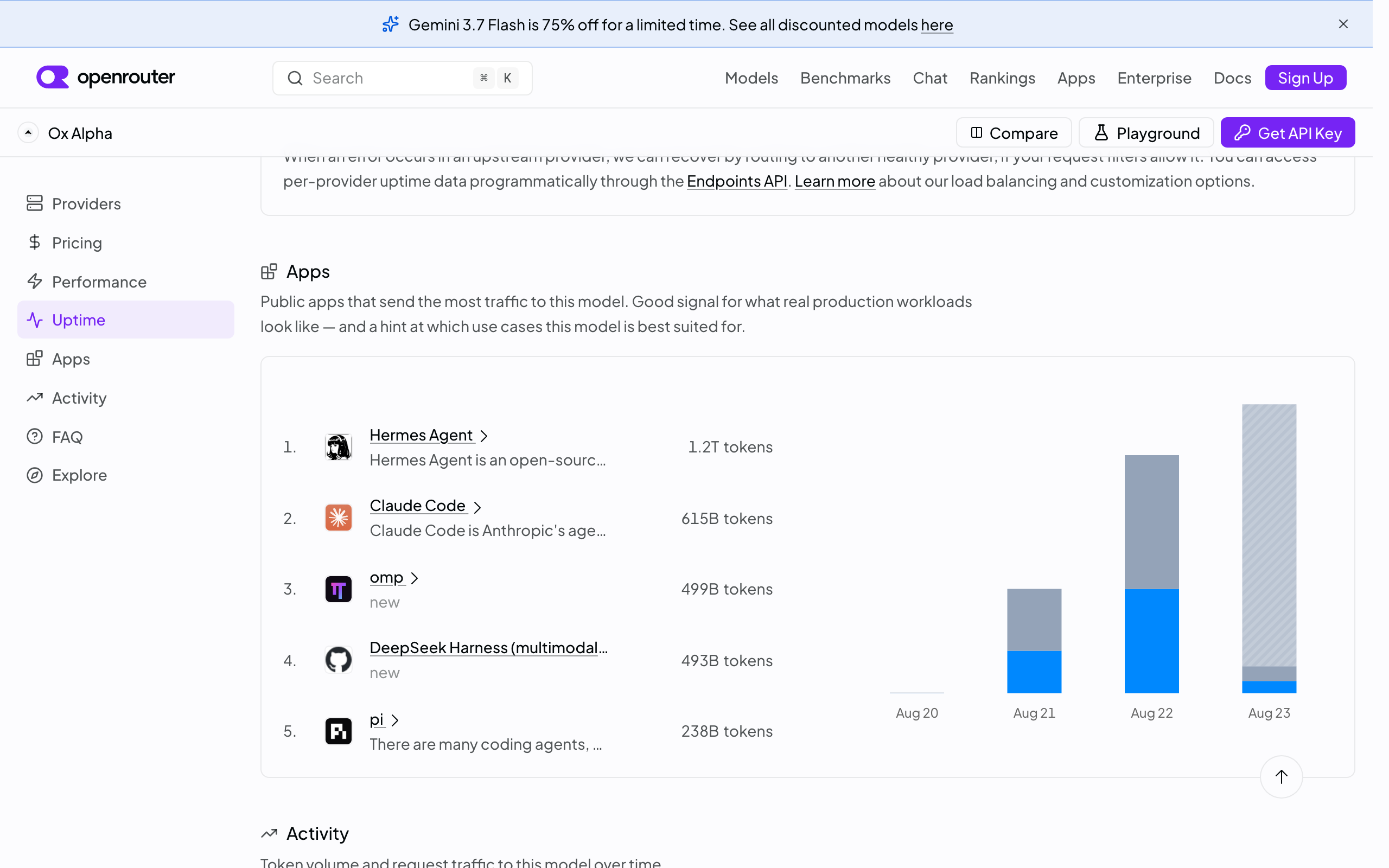Screen dimensions: 1389x868
Task: Select Activity in the sidebar
Action: coord(126,398)
